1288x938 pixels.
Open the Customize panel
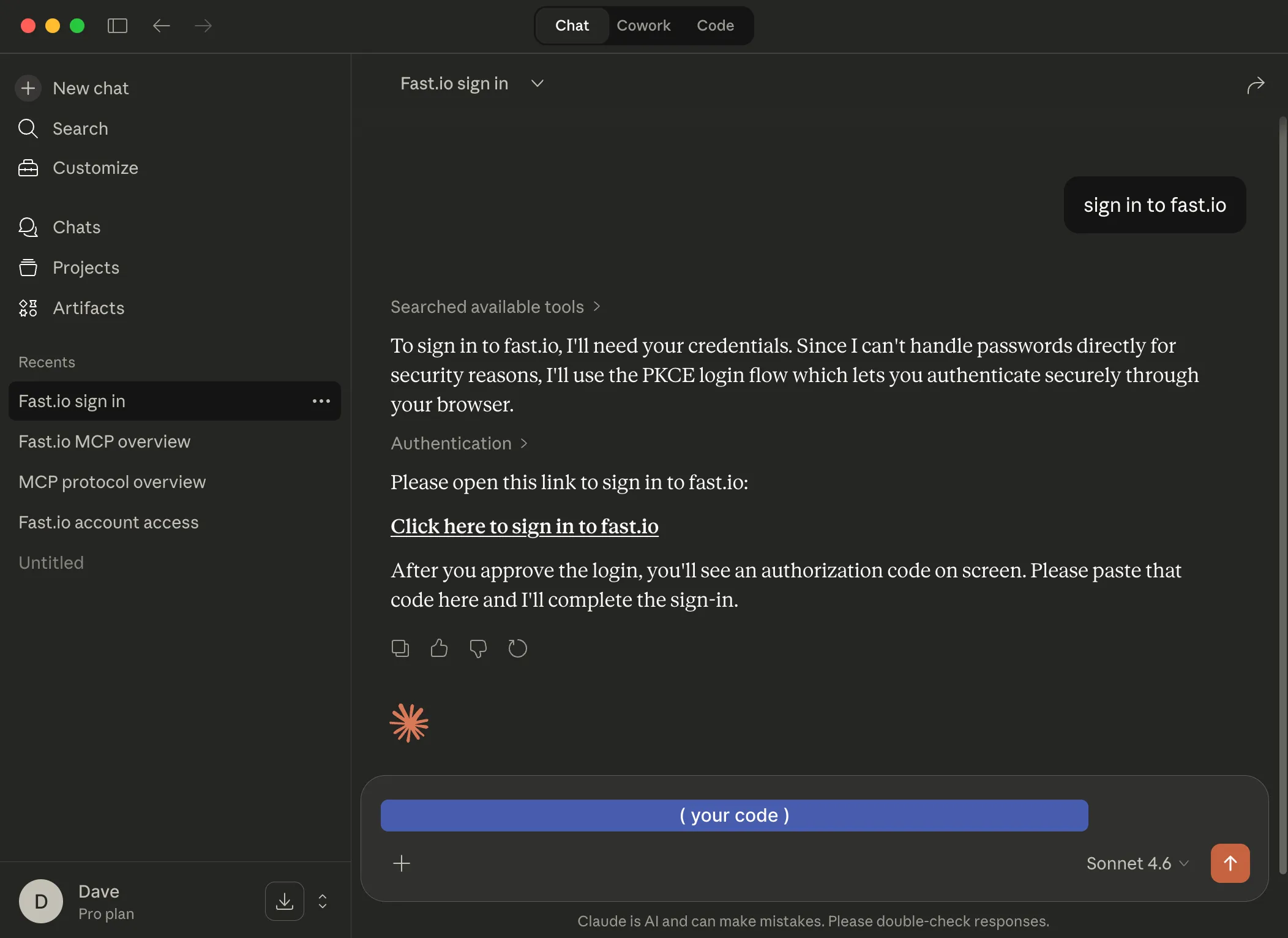95,168
